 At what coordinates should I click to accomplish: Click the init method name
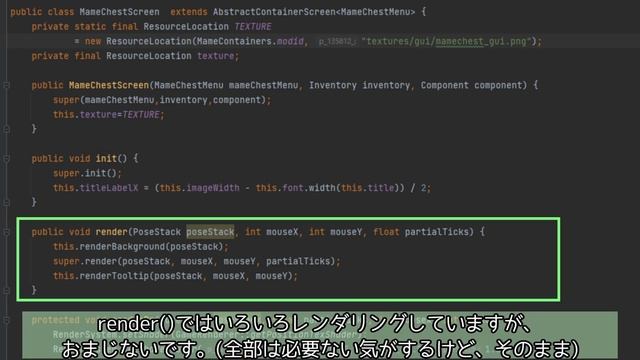pyautogui.click(x=106, y=159)
